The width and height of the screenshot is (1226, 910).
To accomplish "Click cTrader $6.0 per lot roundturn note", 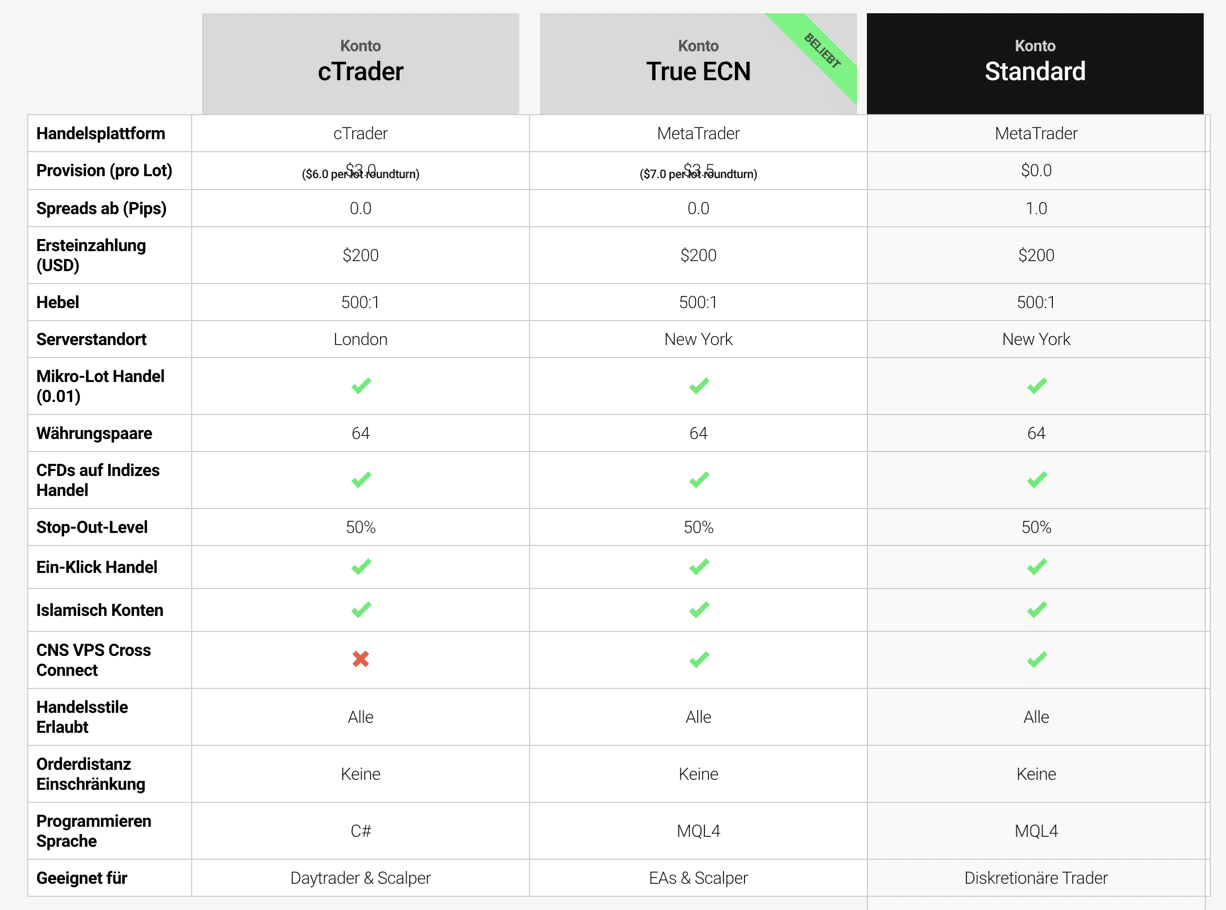I will (x=361, y=175).
